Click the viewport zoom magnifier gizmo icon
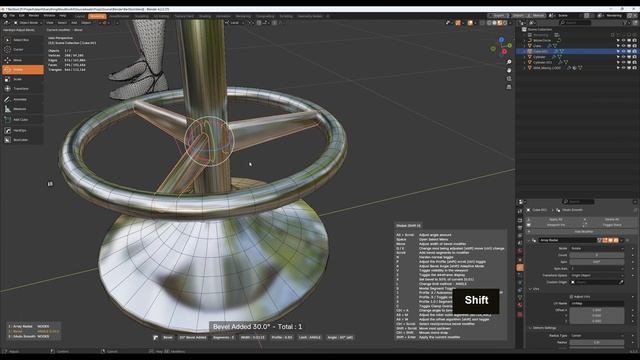 pyautogui.click(x=509, y=62)
